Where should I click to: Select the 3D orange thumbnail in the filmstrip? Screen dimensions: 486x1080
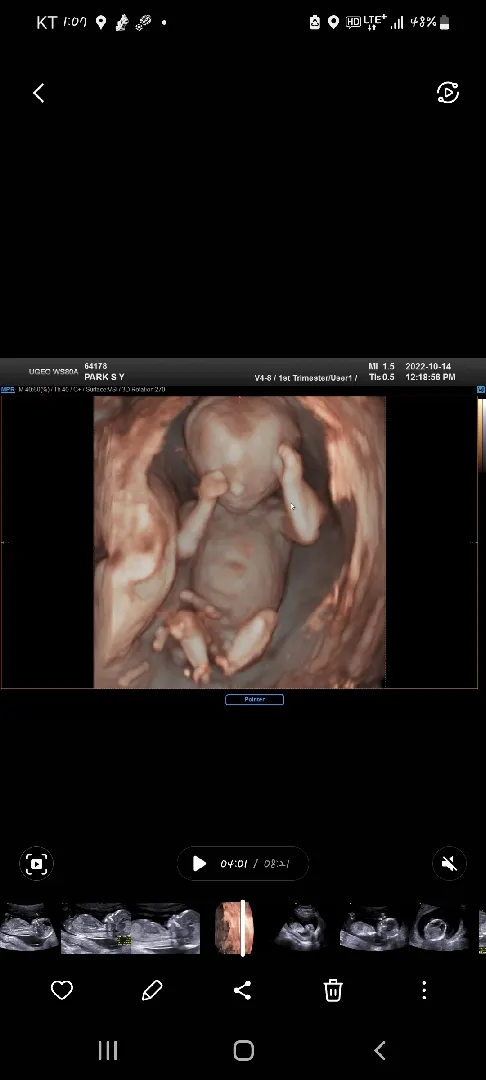tap(234, 928)
